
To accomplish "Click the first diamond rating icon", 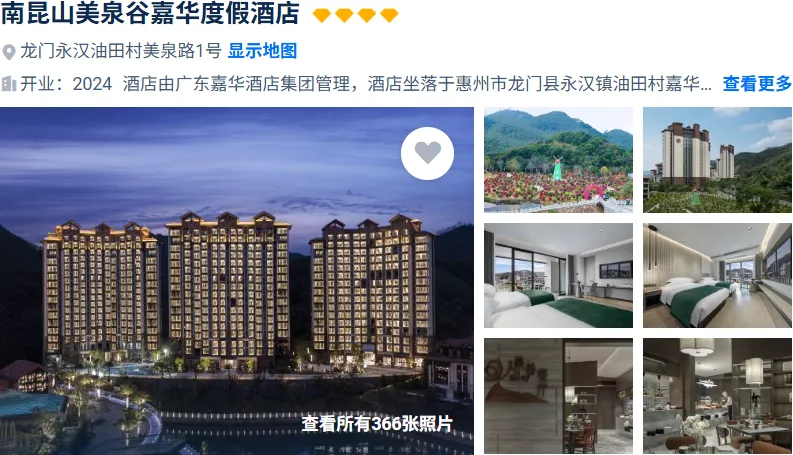I will 322,15.
